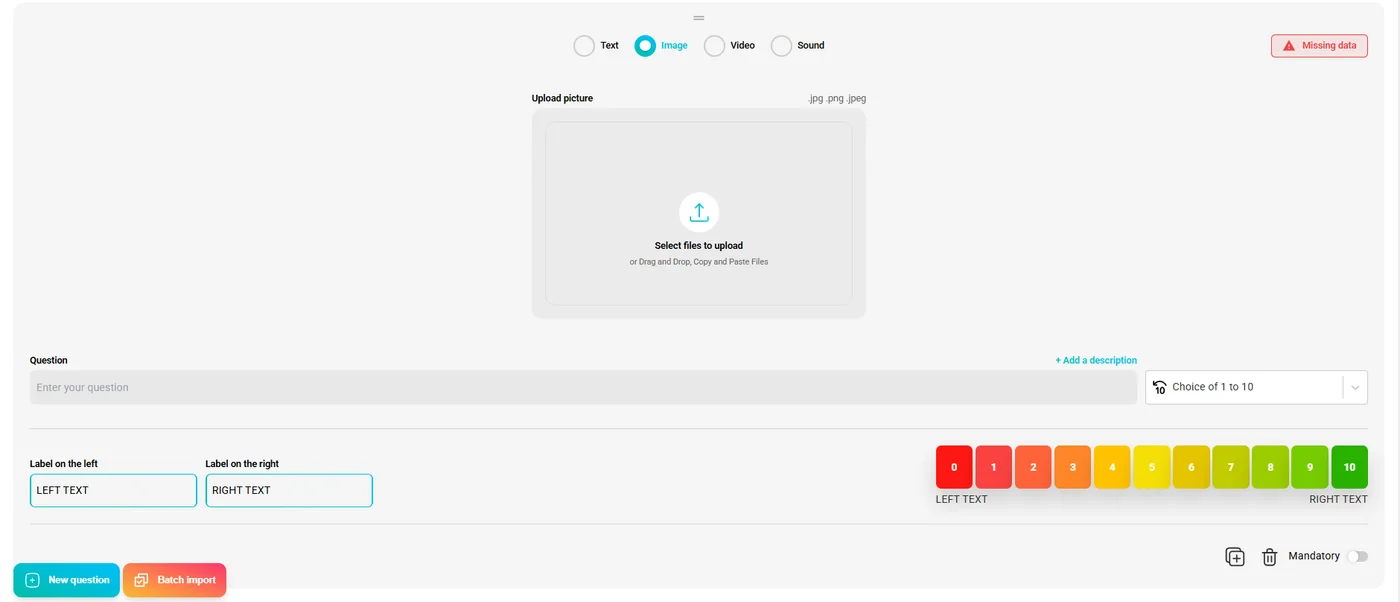Expand the response type selector chevron

click(x=1355, y=387)
